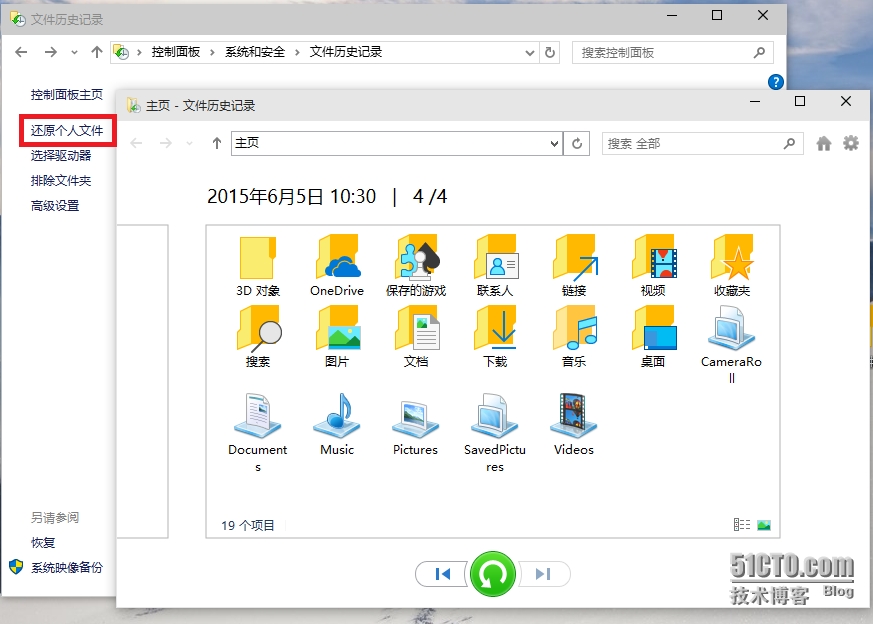The height and width of the screenshot is (624, 873).
Task: Expand chevron after 系统和安全 breadcrumb
Action: (297, 52)
